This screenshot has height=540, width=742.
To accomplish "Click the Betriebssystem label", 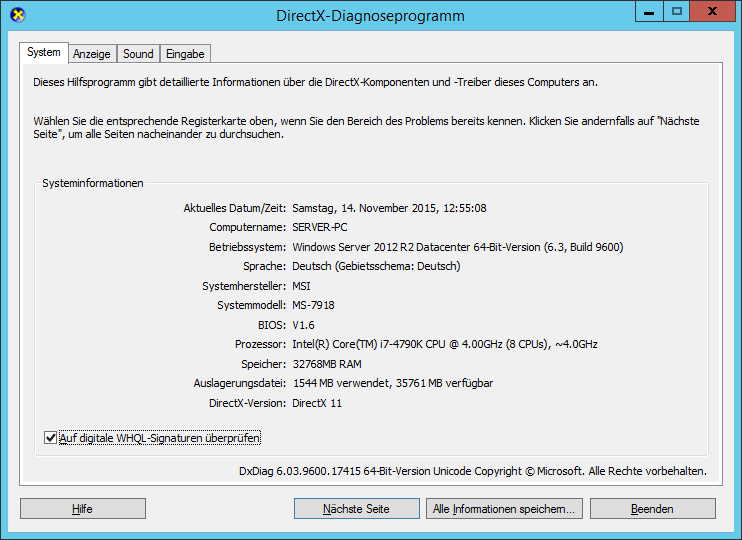I will [x=247, y=247].
